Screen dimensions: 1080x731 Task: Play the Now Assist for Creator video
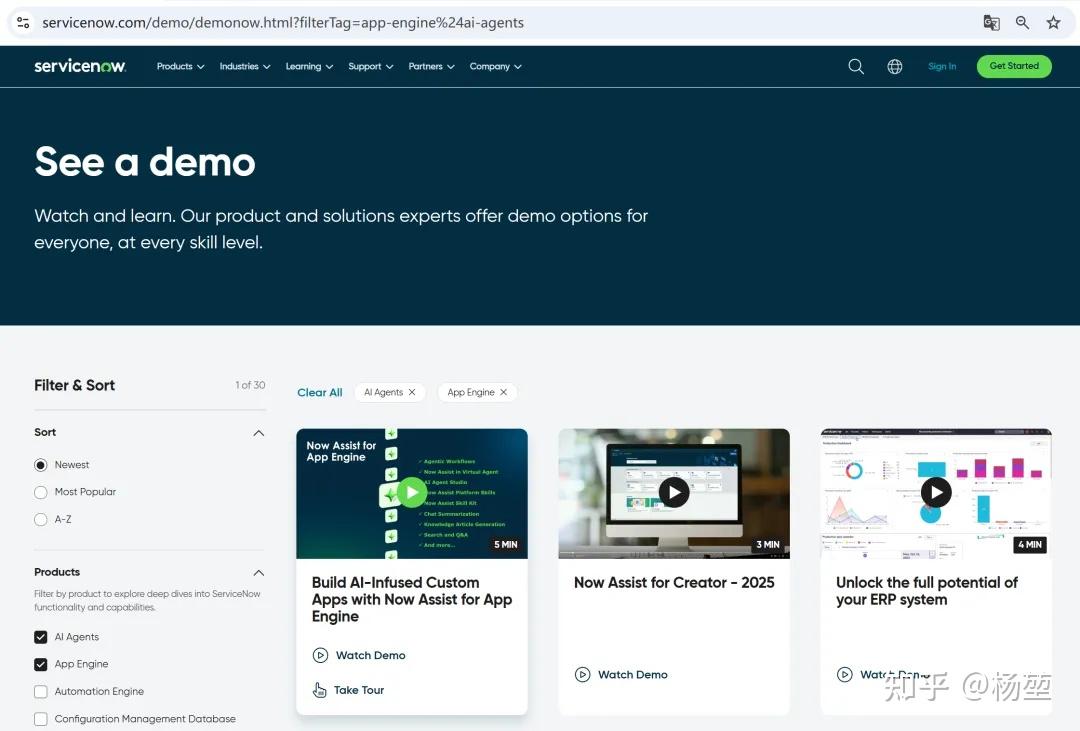(x=674, y=493)
